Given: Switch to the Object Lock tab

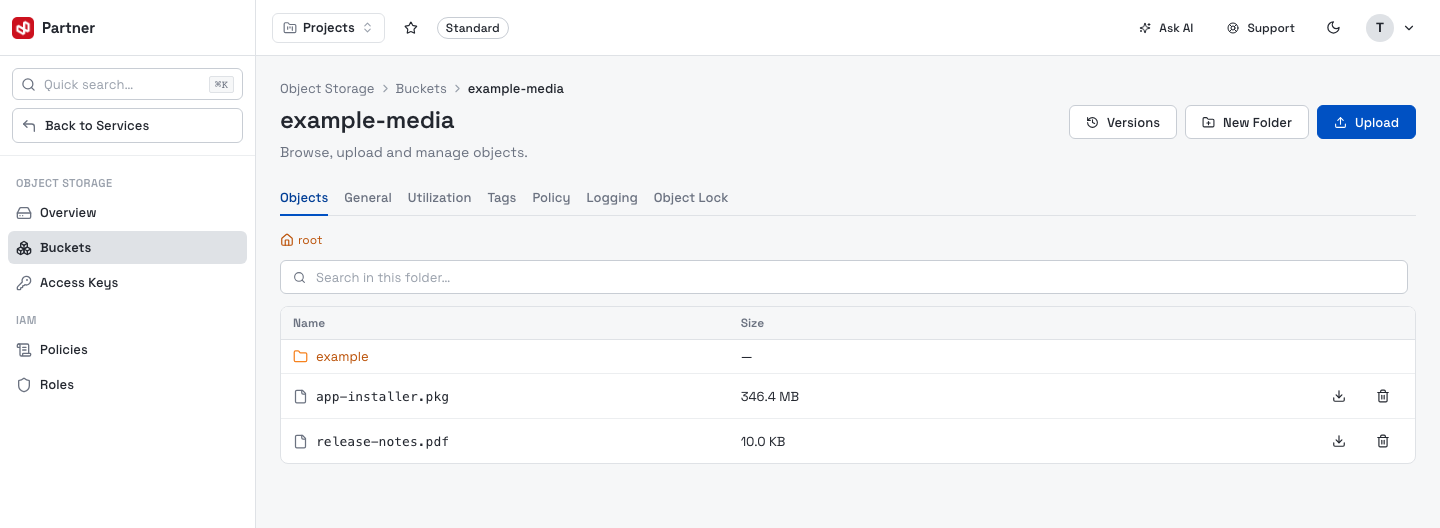Looking at the screenshot, I should coord(691,198).
